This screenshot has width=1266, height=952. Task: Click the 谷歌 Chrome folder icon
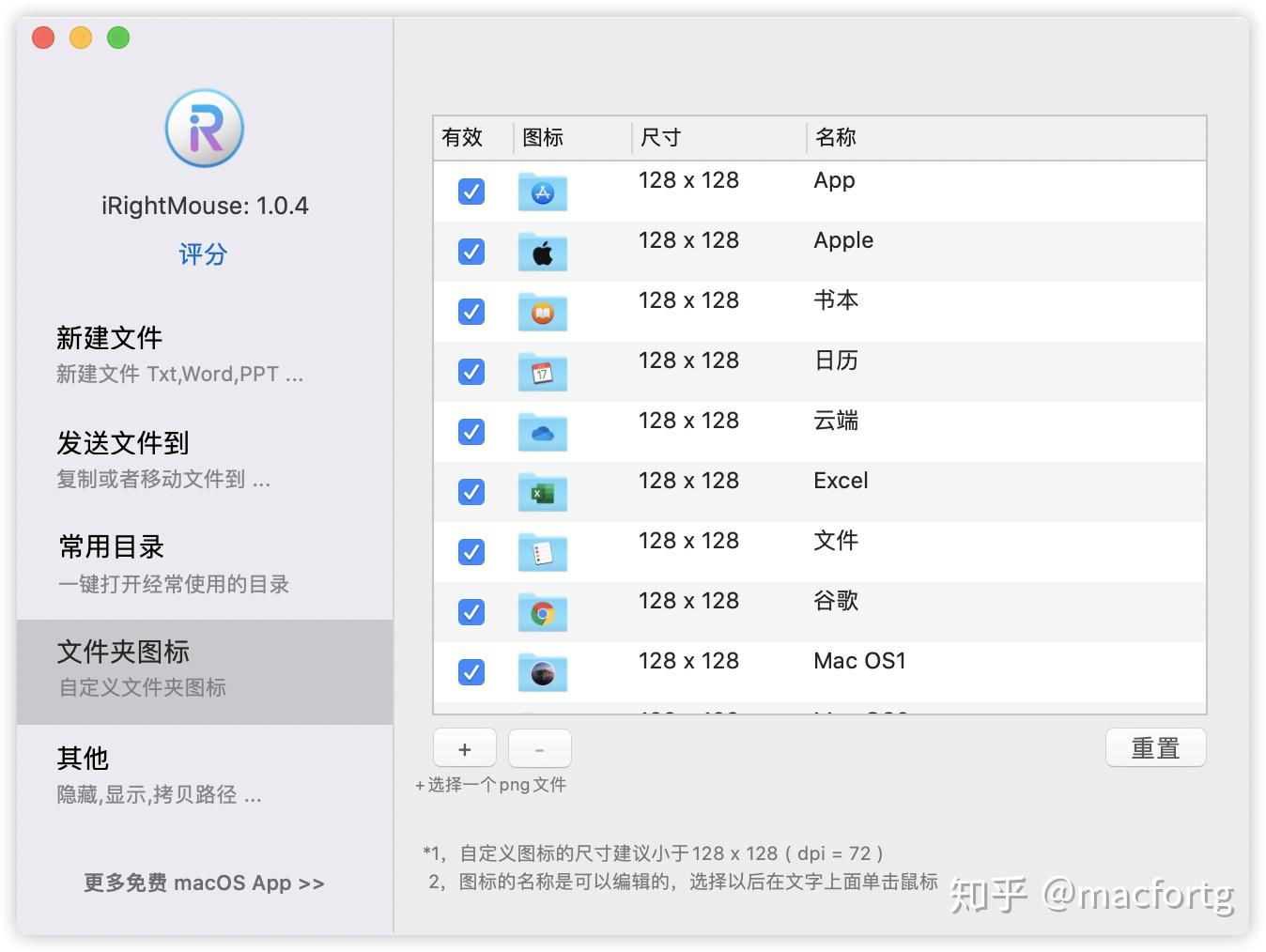point(542,612)
